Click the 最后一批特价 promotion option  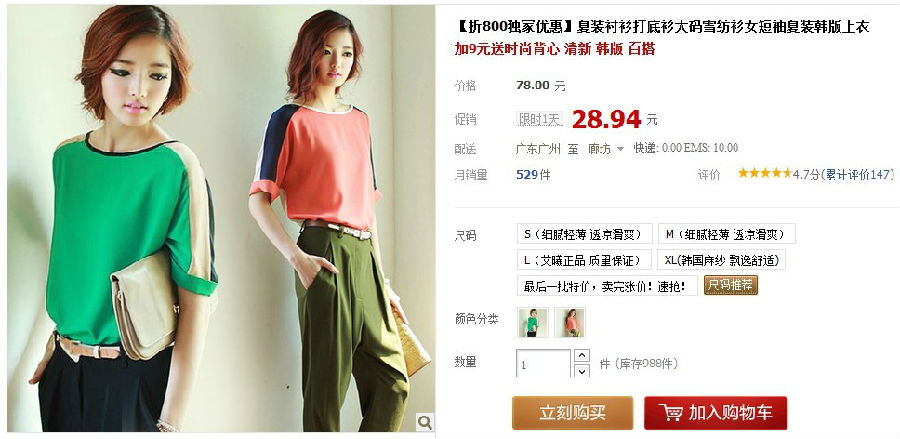point(607,286)
